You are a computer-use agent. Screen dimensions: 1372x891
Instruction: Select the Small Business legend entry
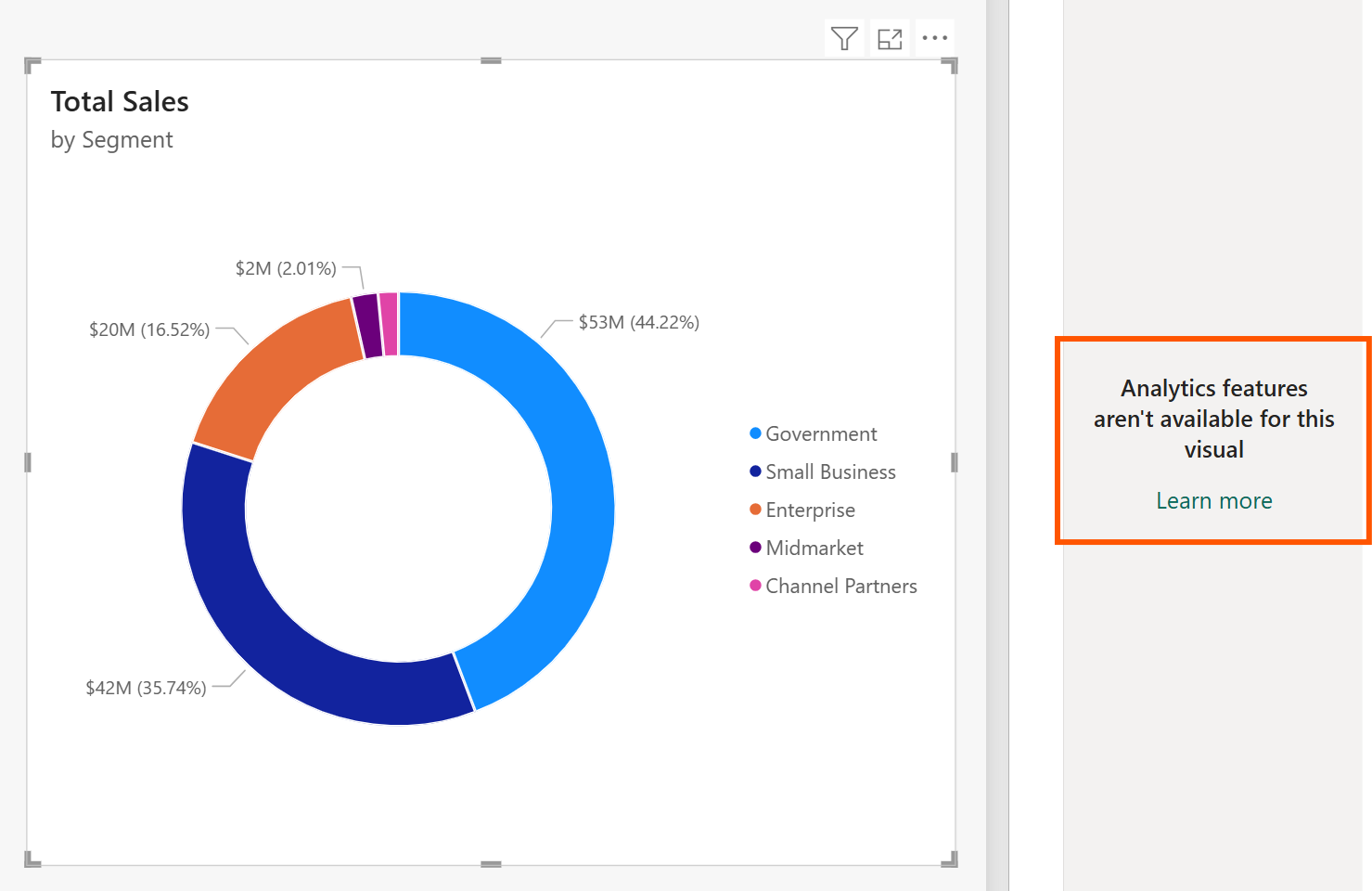(x=830, y=471)
